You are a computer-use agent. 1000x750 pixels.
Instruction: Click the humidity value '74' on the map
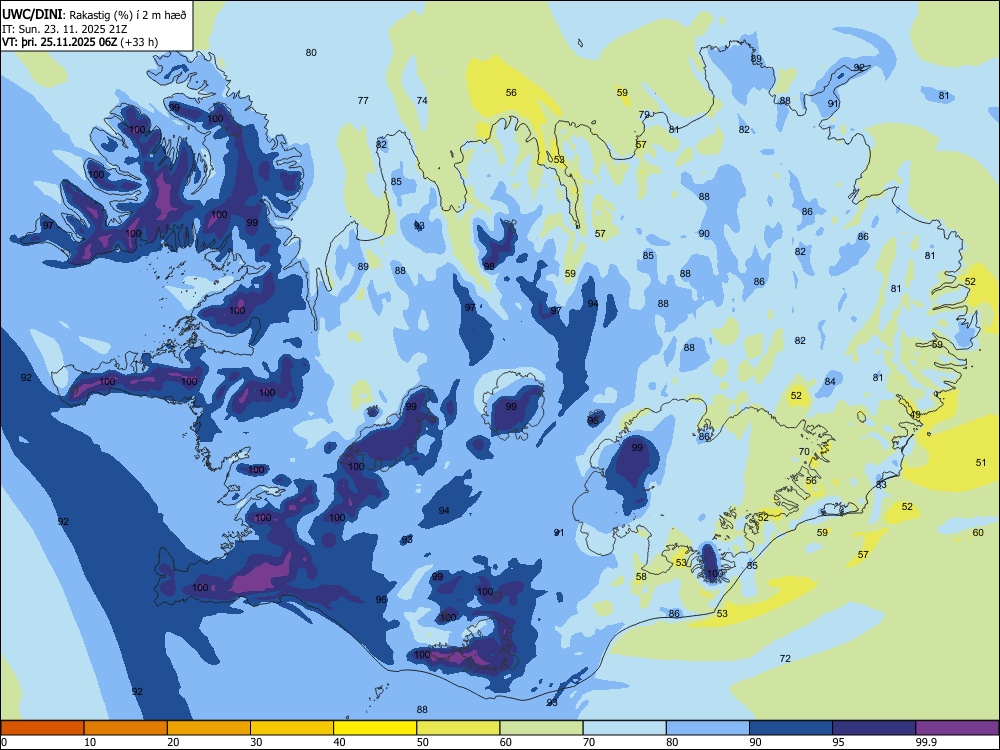[422, 100]
